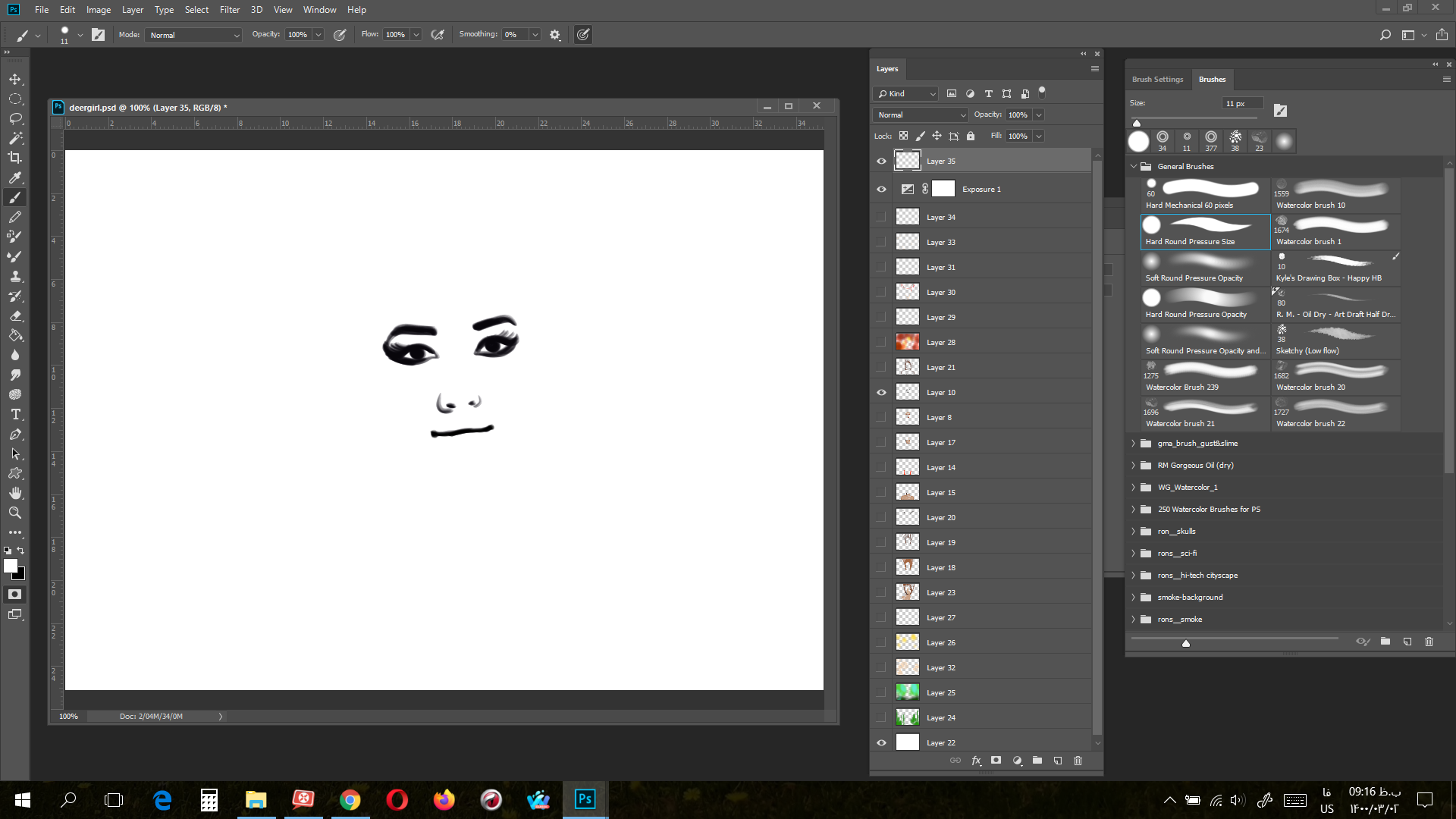Screen dimensions: 1456x819
Task: Select the Hand tool
Action: point(15,493)
